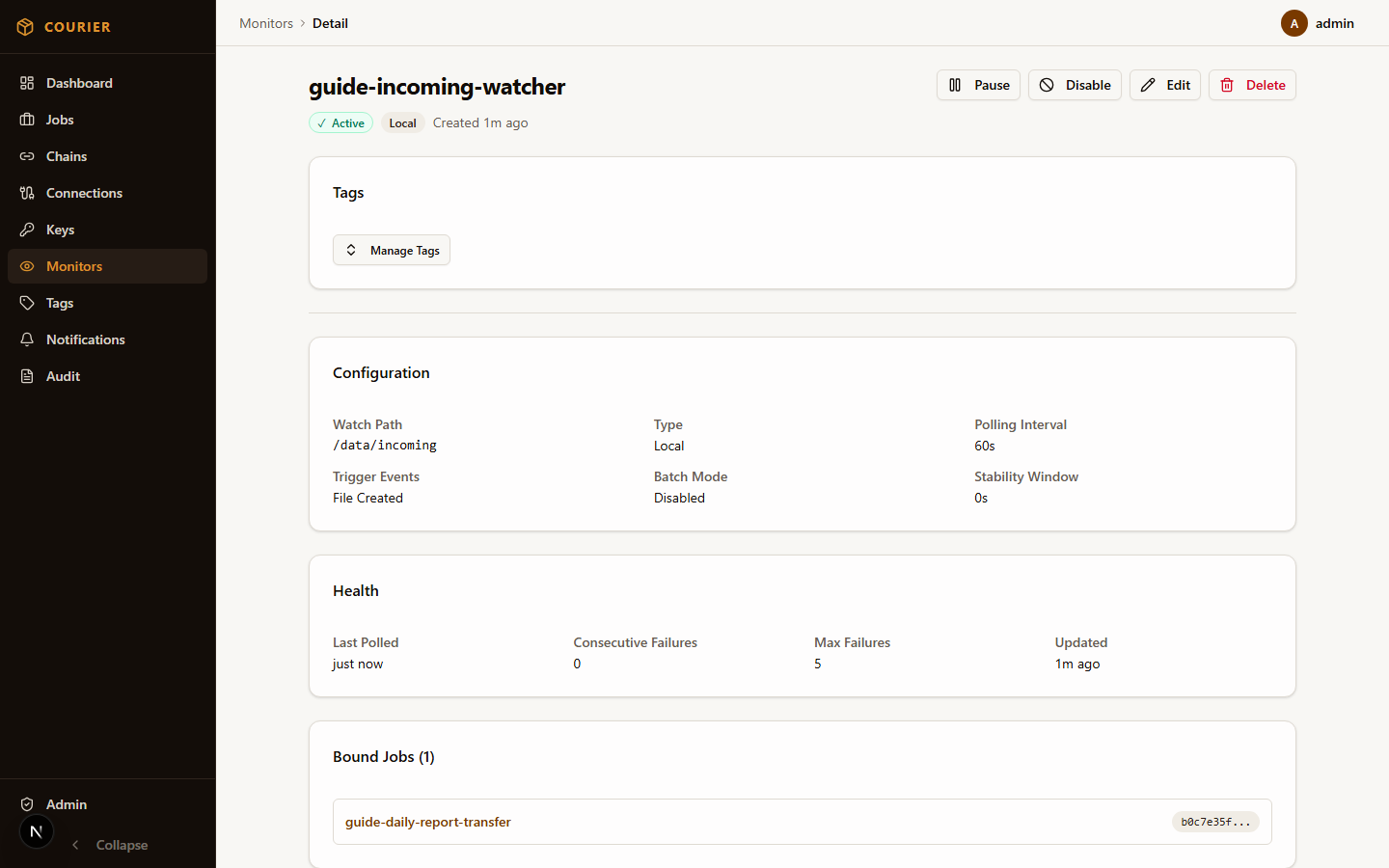1389x868 pixels.
Task: Open the Admin section in sidebar
Action: (66, 804)
